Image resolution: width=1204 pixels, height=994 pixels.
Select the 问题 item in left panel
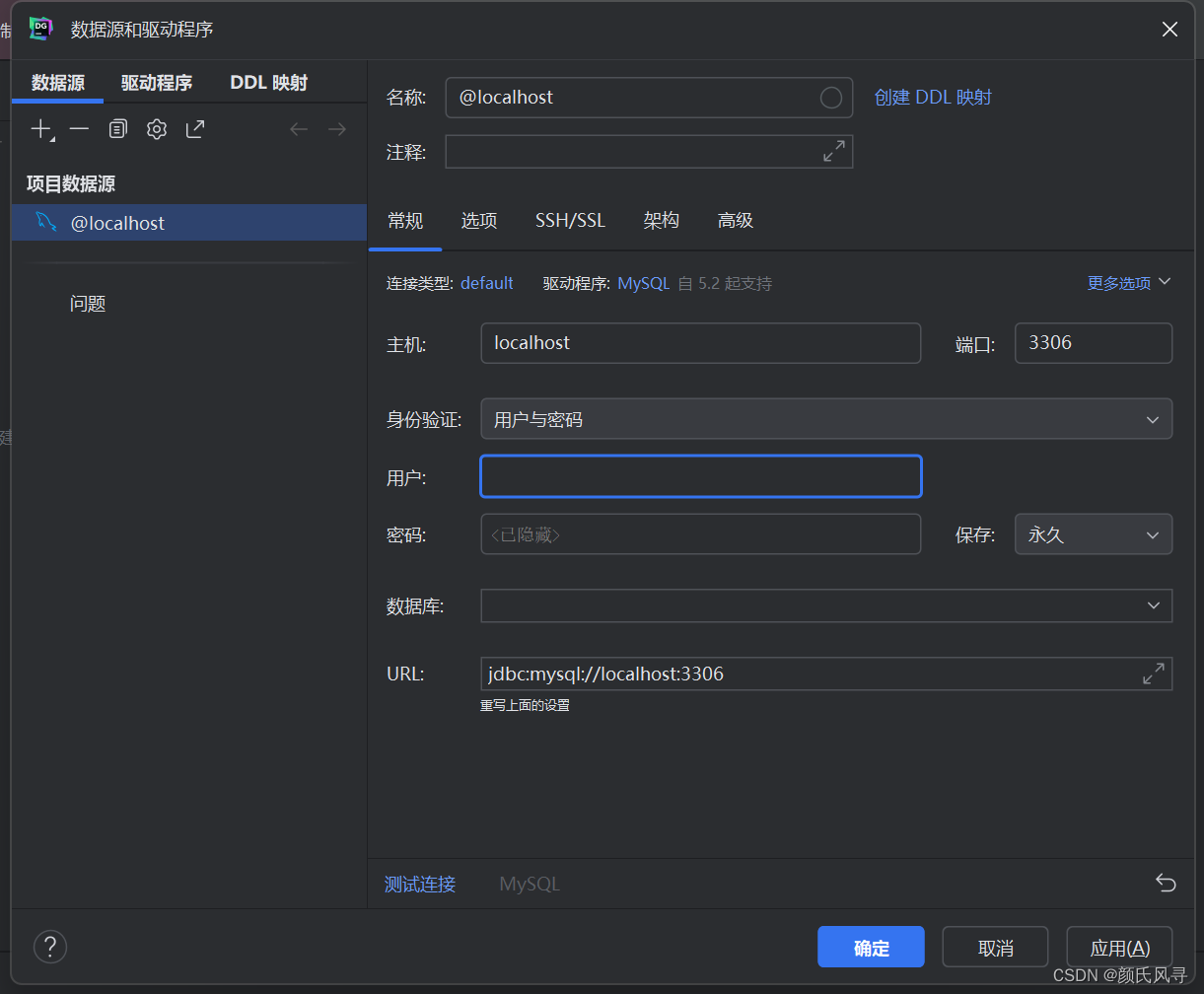(88, 304)
